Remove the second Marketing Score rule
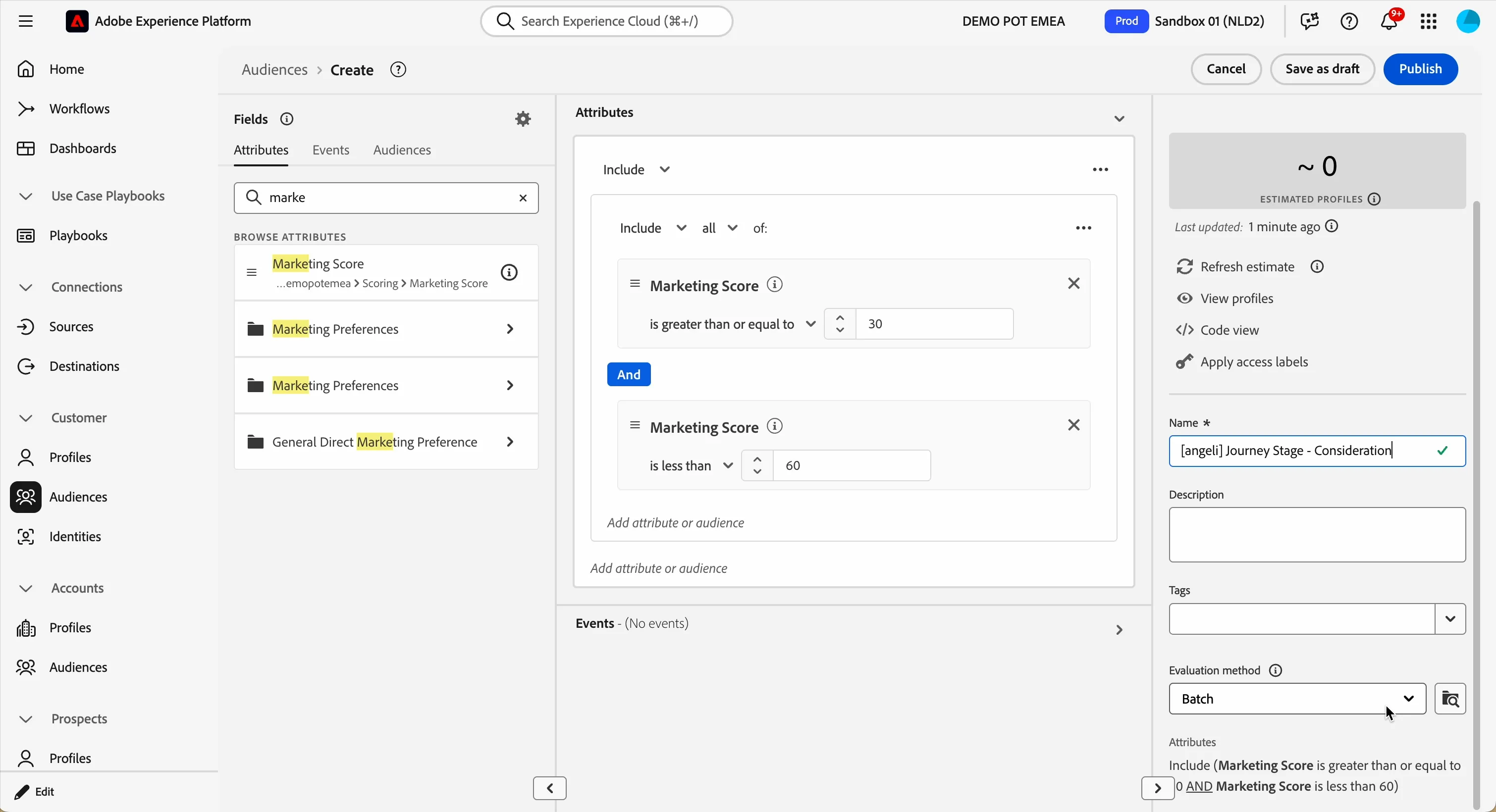1496x812 pixels. [x=1074, y=425]
